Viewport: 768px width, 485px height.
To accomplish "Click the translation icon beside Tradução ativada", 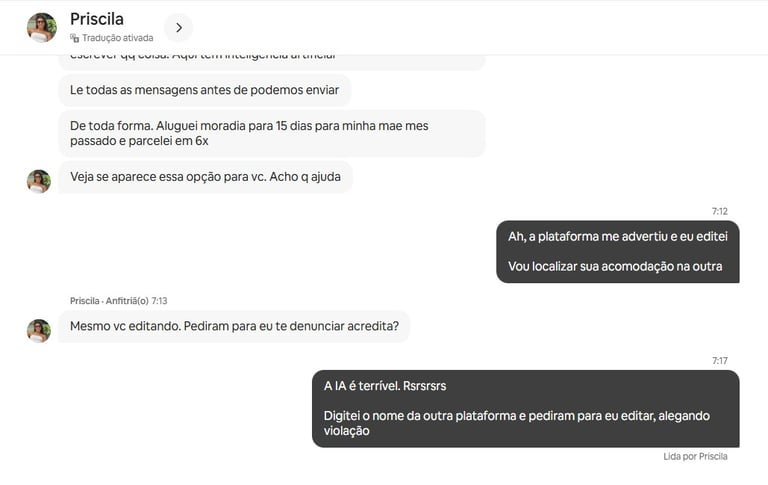I will click(x=74, y=38).
